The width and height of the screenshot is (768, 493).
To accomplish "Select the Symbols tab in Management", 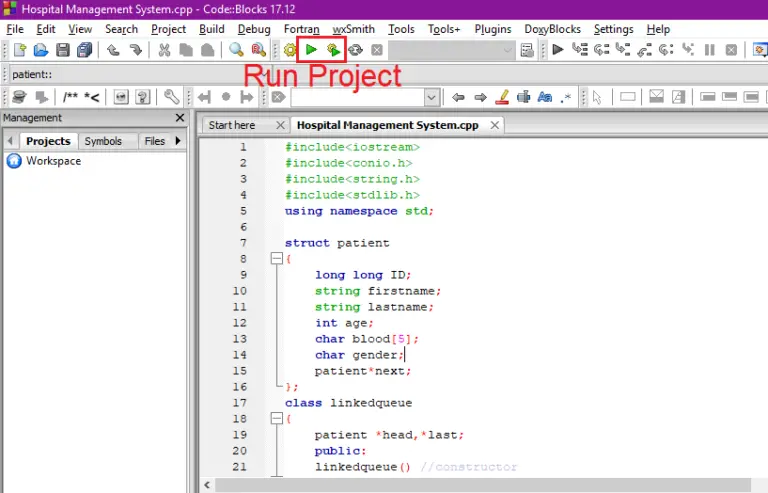I will 103,141.
